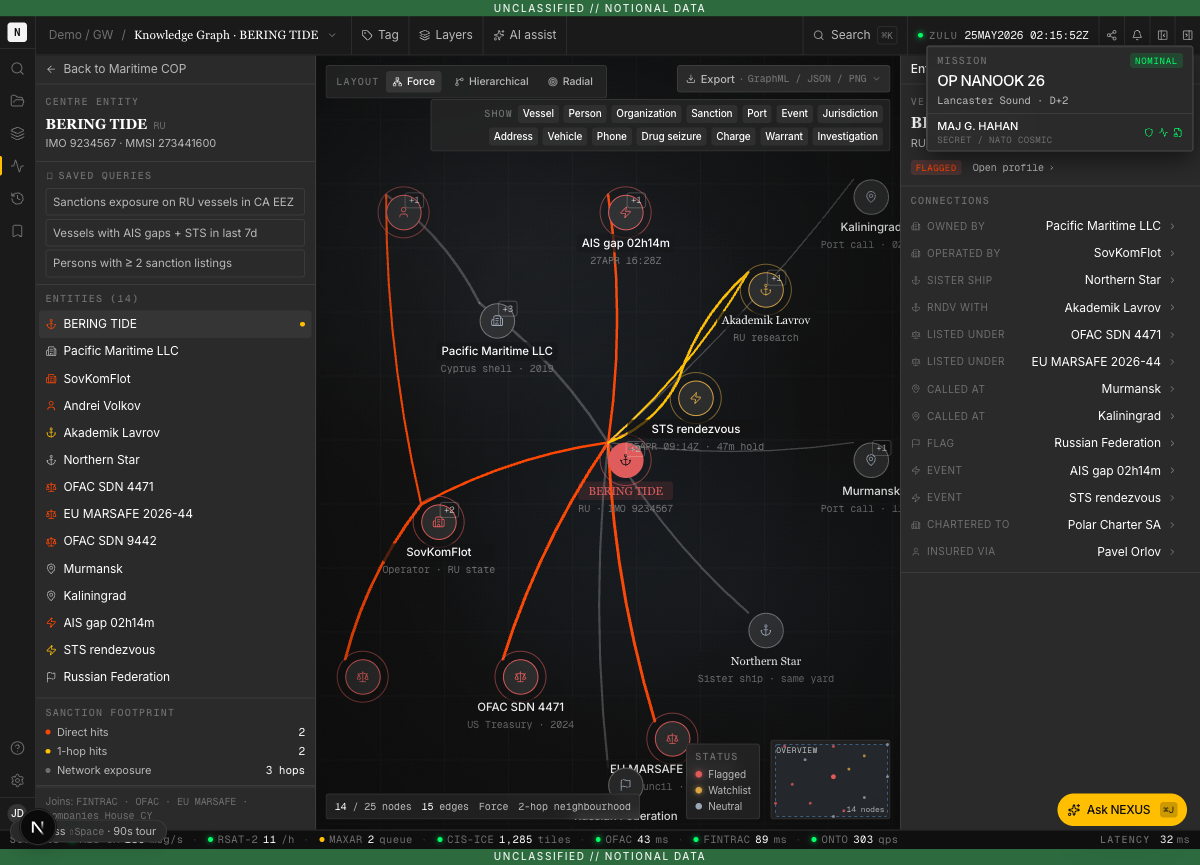Open the Layers menu in top bar
This screenshot has width=1200, height=865.
pos(446,35)
